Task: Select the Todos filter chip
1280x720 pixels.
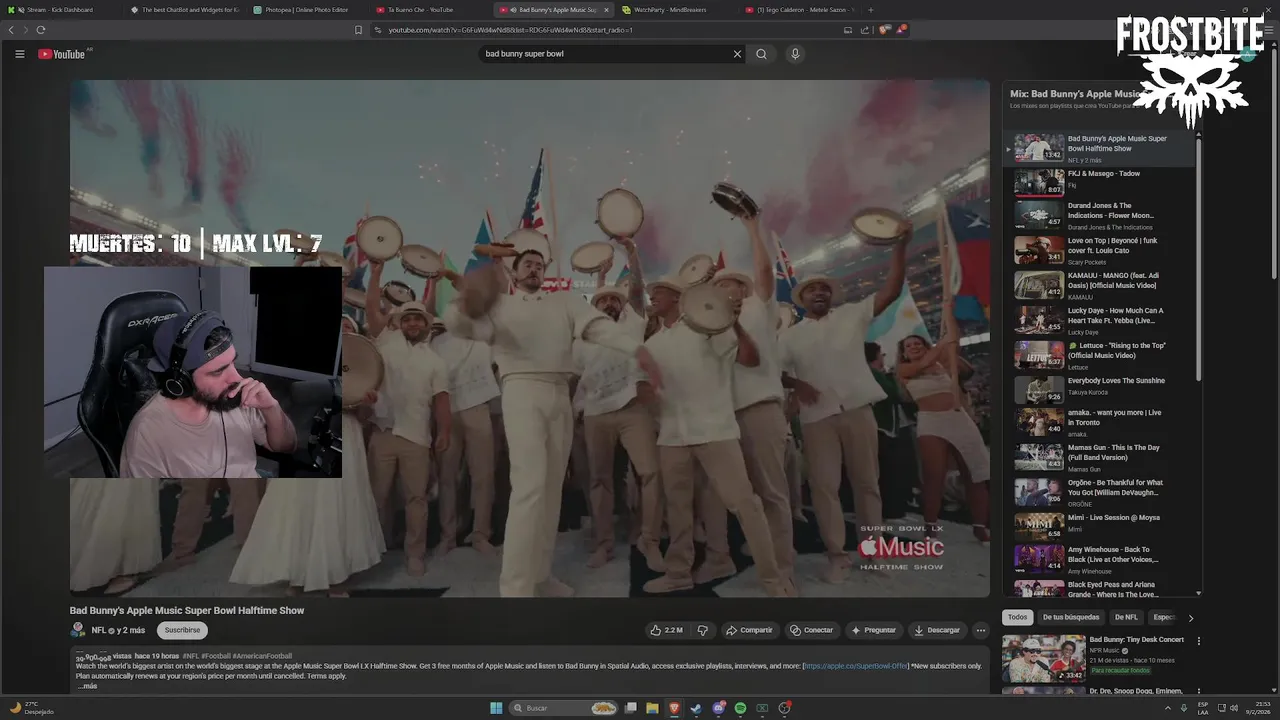Action: pyautogui.click(x=1017, y=617)
